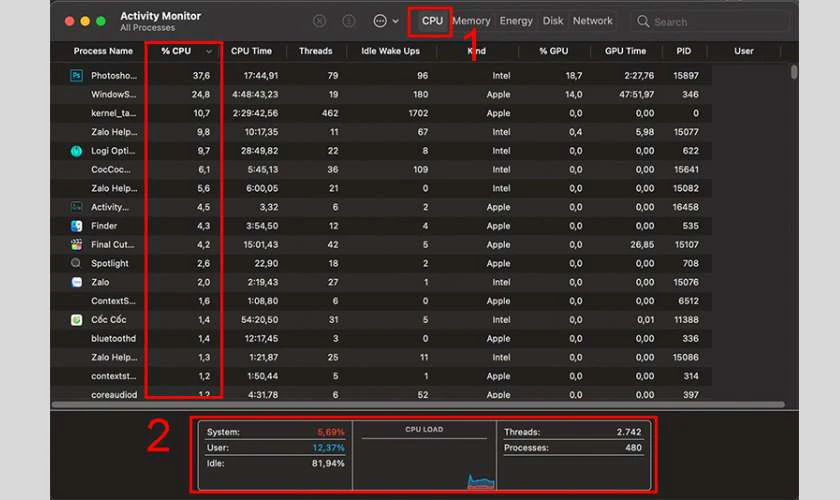Image resolution: width=840 pixels, height=500 pixels.
Task: Click the System 5,69% value
Action: click(331, 432)
